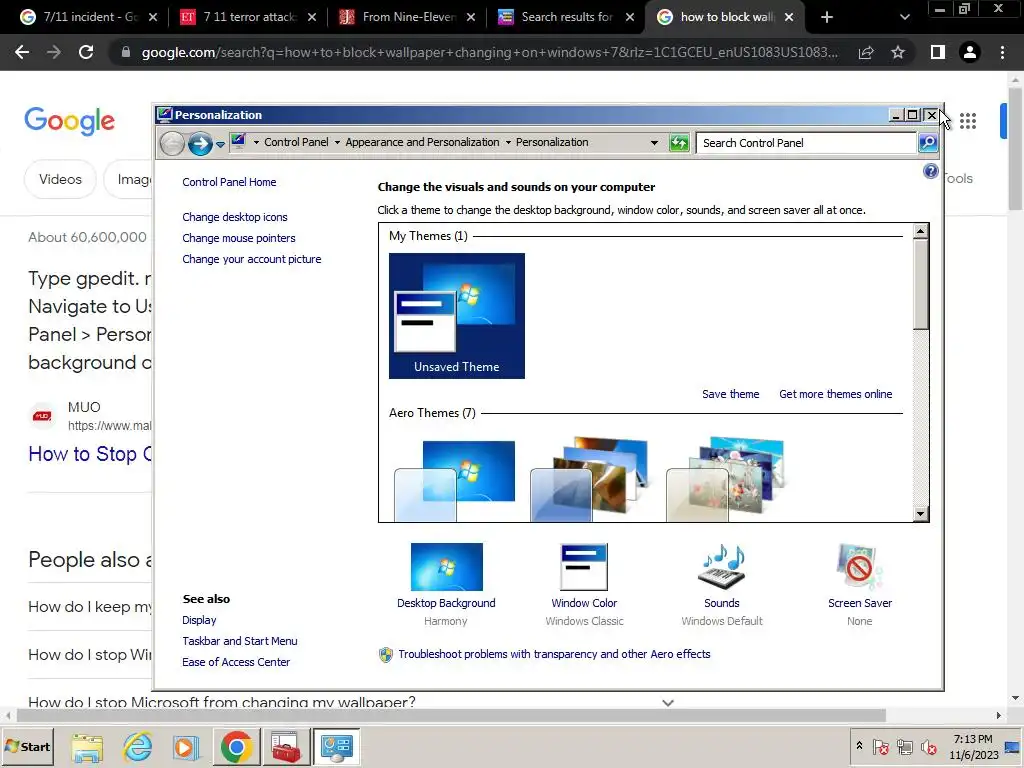Click the share page icon in Chrome
The image size is (1024, 768).
866,52
